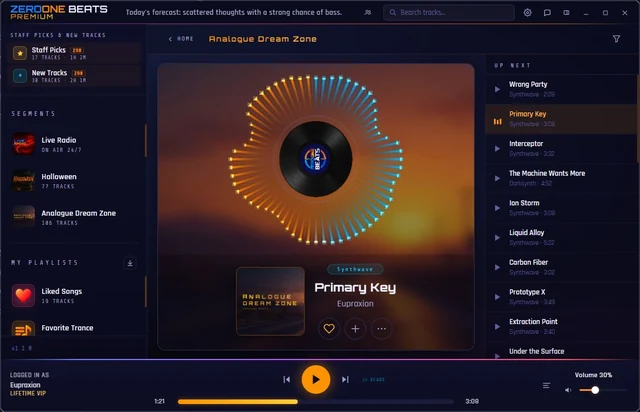Image resolution: width=640 pixels, height=412 pixels.
Task: Click the Analogue Dream Zone page title
Action: tap(262, 39)
